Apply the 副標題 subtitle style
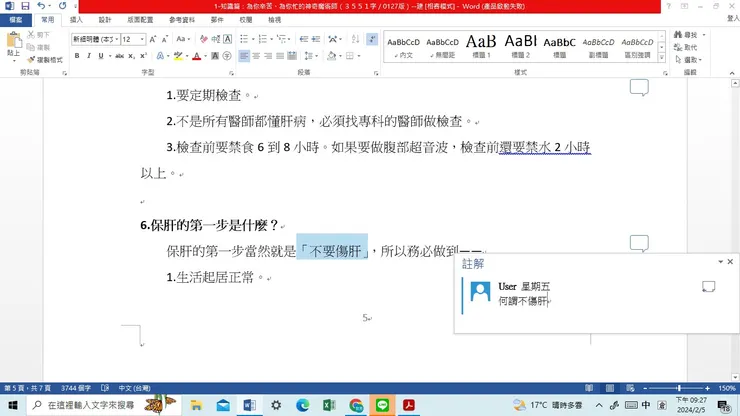 [x=598, y=46]
